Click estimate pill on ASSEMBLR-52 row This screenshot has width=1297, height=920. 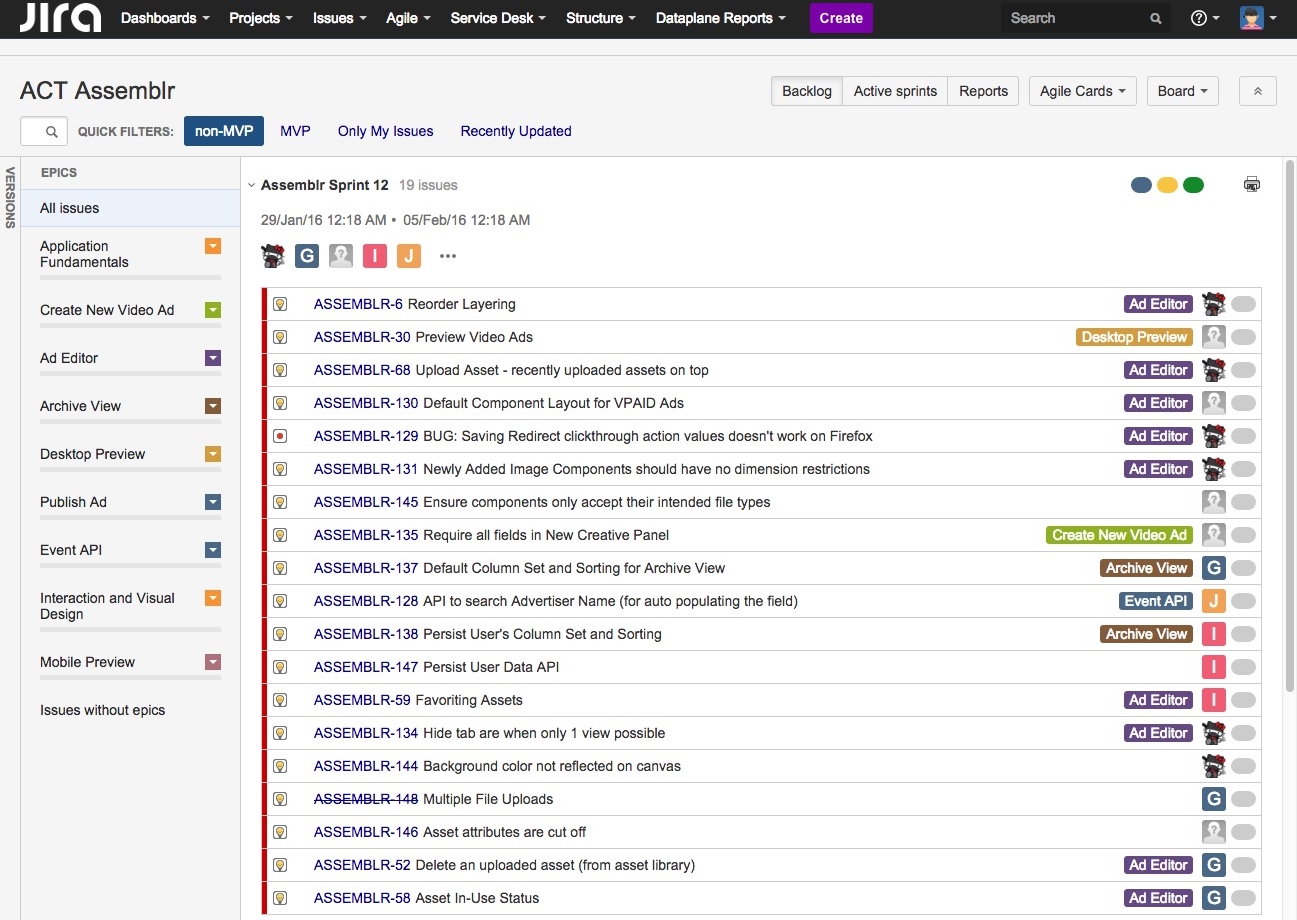pyautogui.click(x=1243, y=865)
